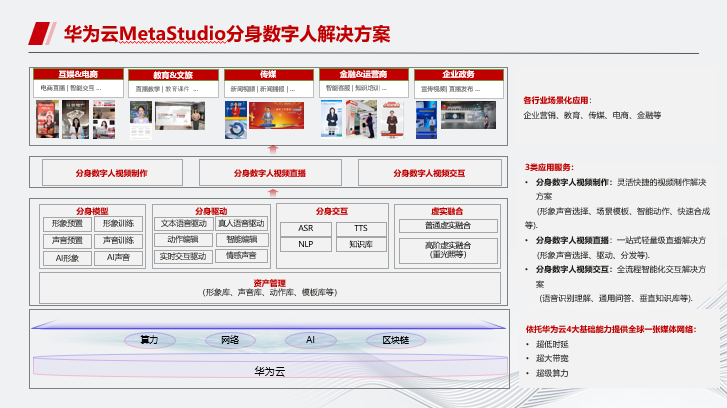The width and height of the screenshot is (727, 408).
Task: Click the 超级算力 bullet
Action: [x=552, y=373]
